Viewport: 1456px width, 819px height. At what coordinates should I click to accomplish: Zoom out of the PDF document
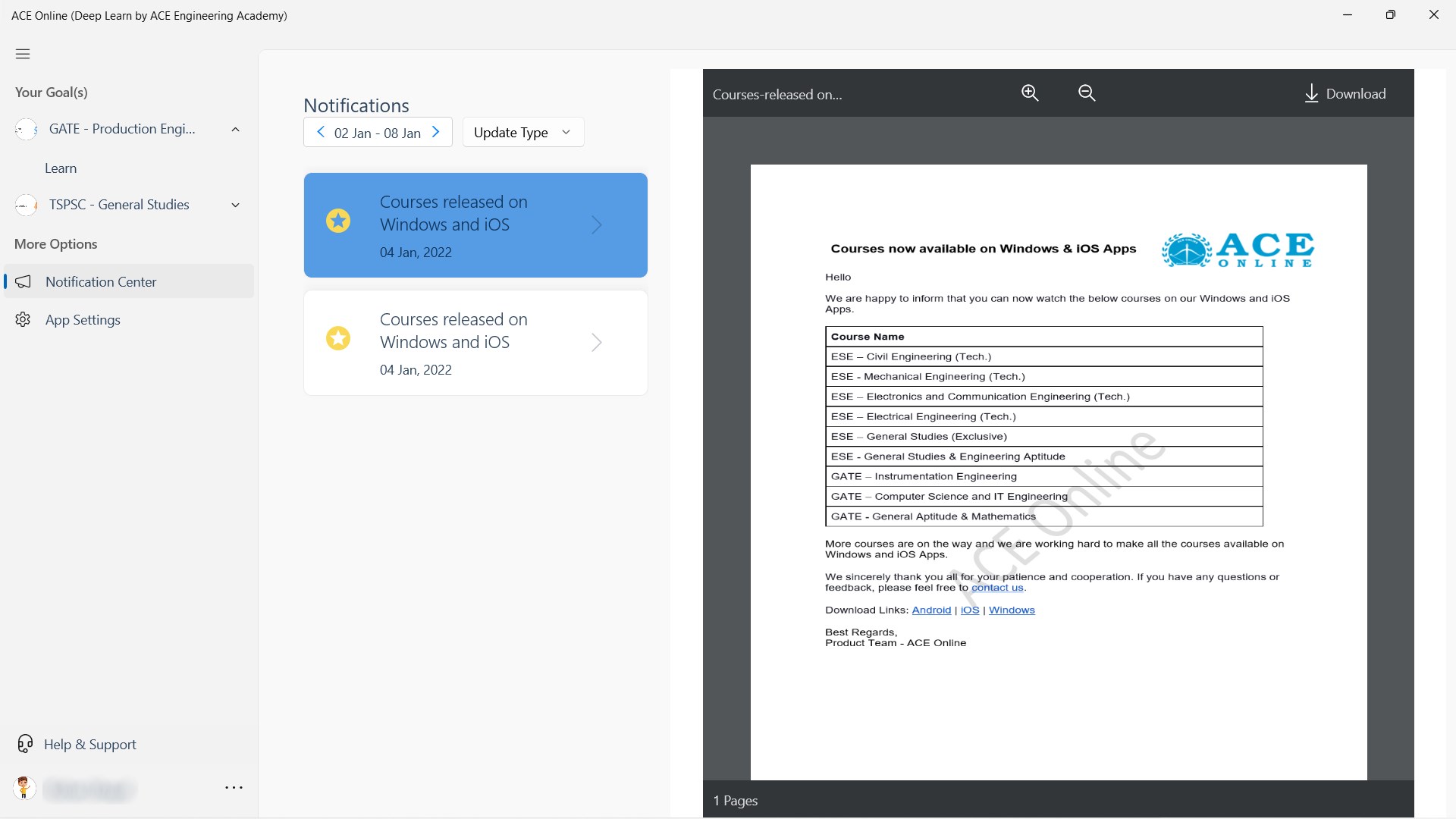tap(1087, 93)
